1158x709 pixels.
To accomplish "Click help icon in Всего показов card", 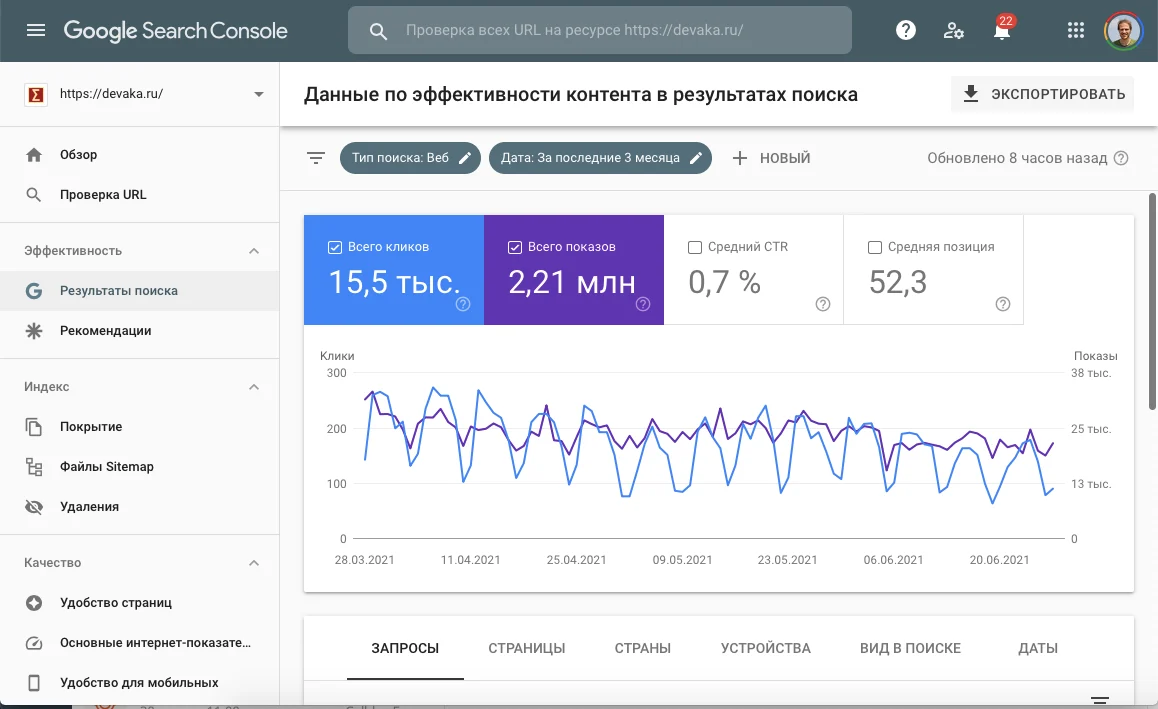I will [x=643, y=304].
